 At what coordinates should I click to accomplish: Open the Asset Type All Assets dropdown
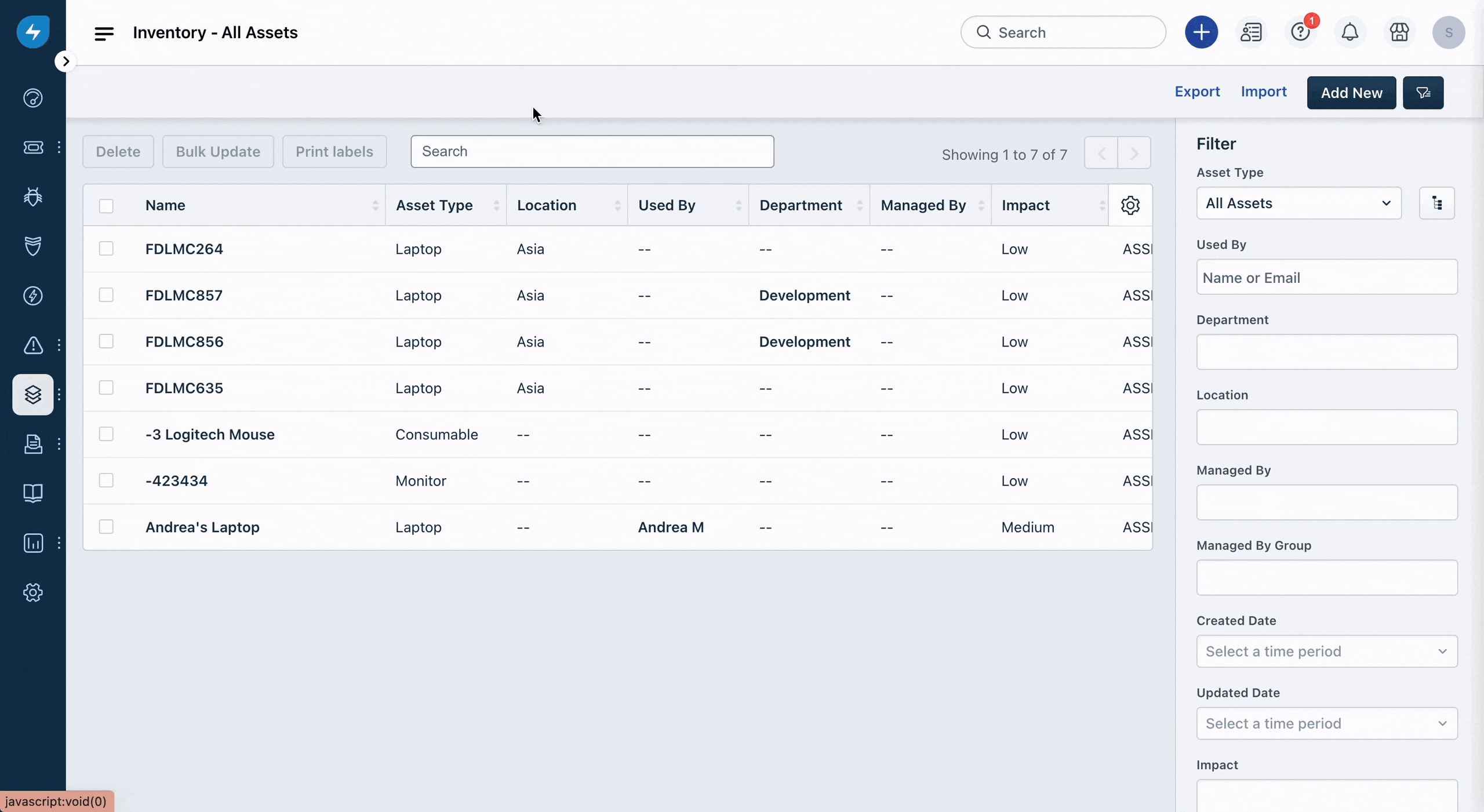click(1298, 203)
